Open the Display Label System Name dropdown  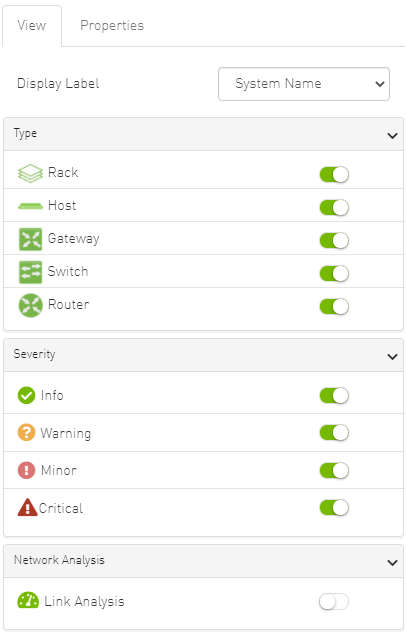point(304,84)
